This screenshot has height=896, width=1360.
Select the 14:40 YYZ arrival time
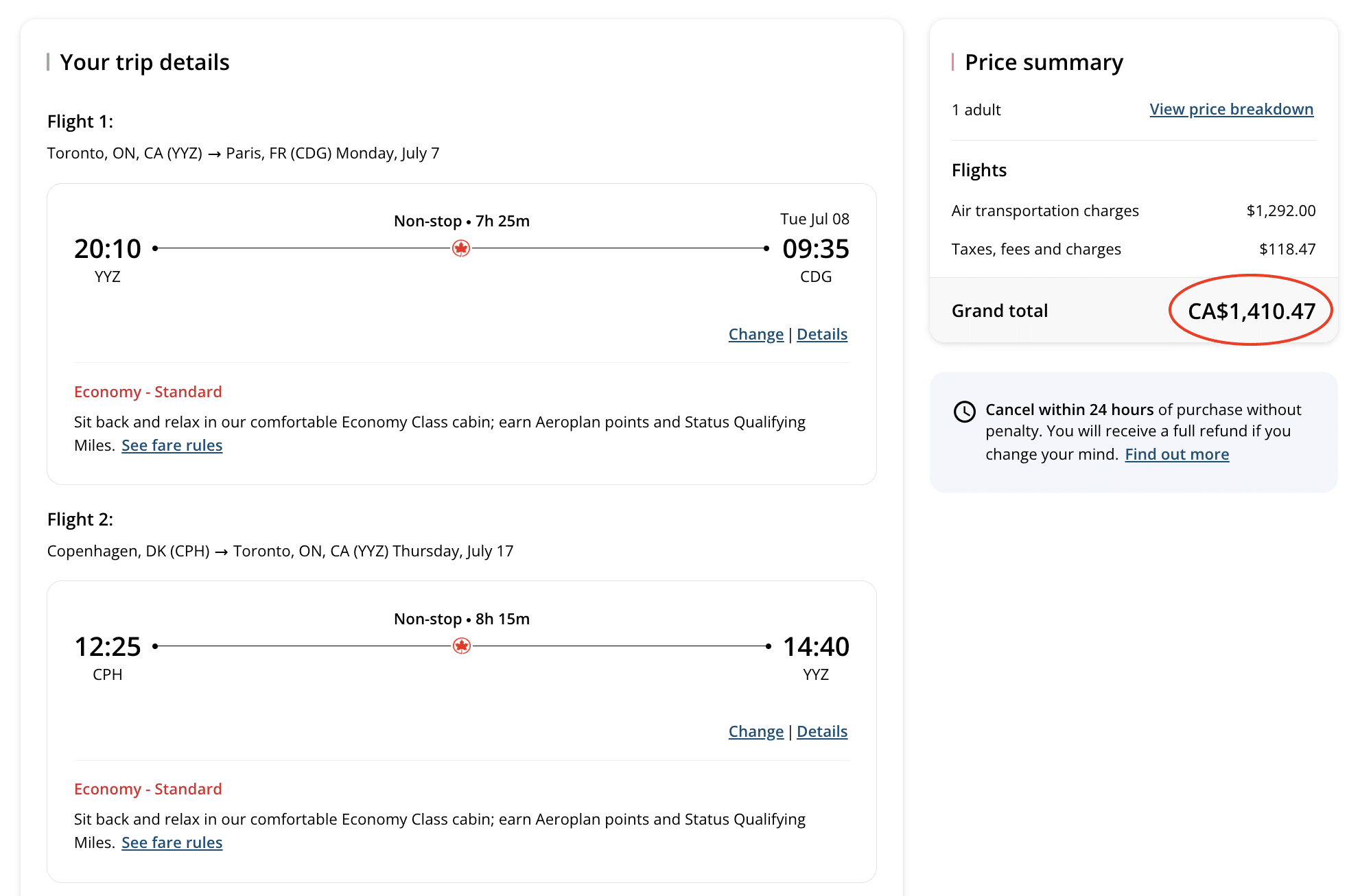[815, 647]
